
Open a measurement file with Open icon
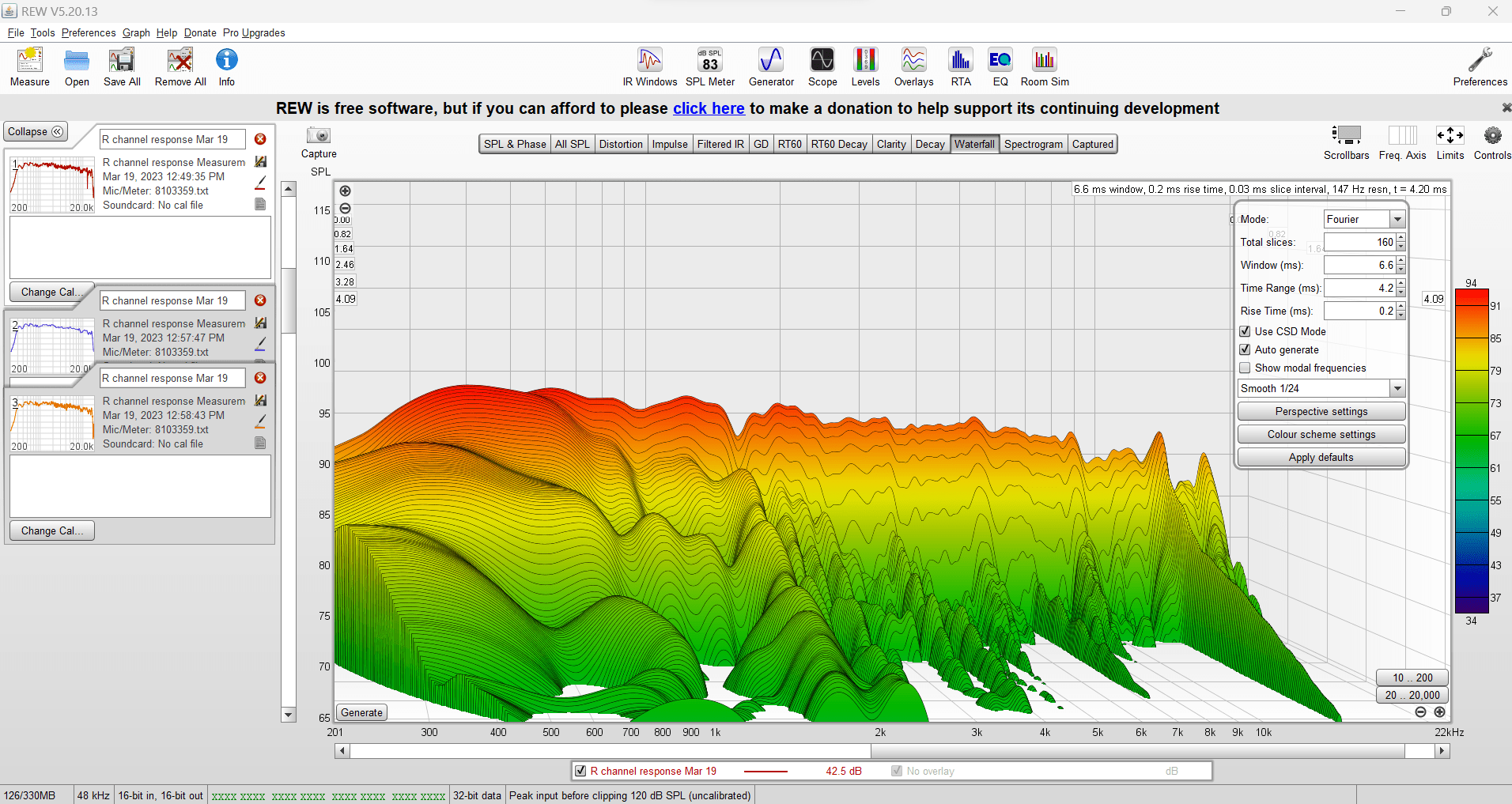(x=77, y=66)
